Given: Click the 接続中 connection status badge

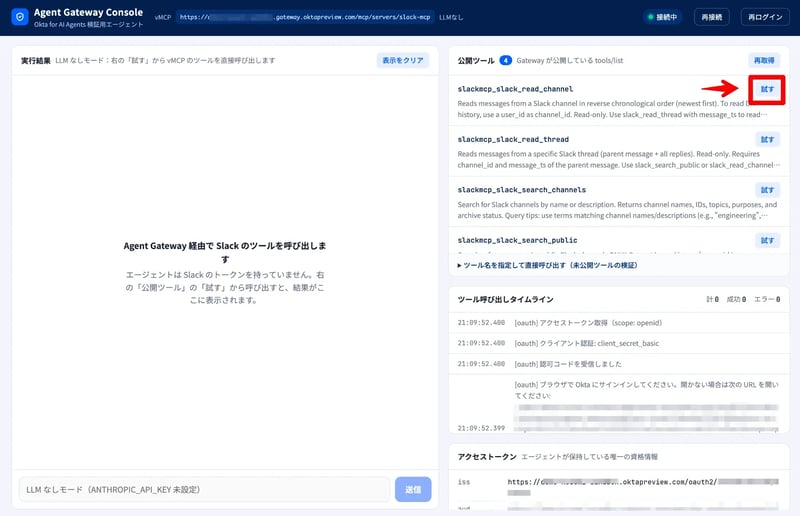Looking at the screenshot, I should (x=662, y=17).
